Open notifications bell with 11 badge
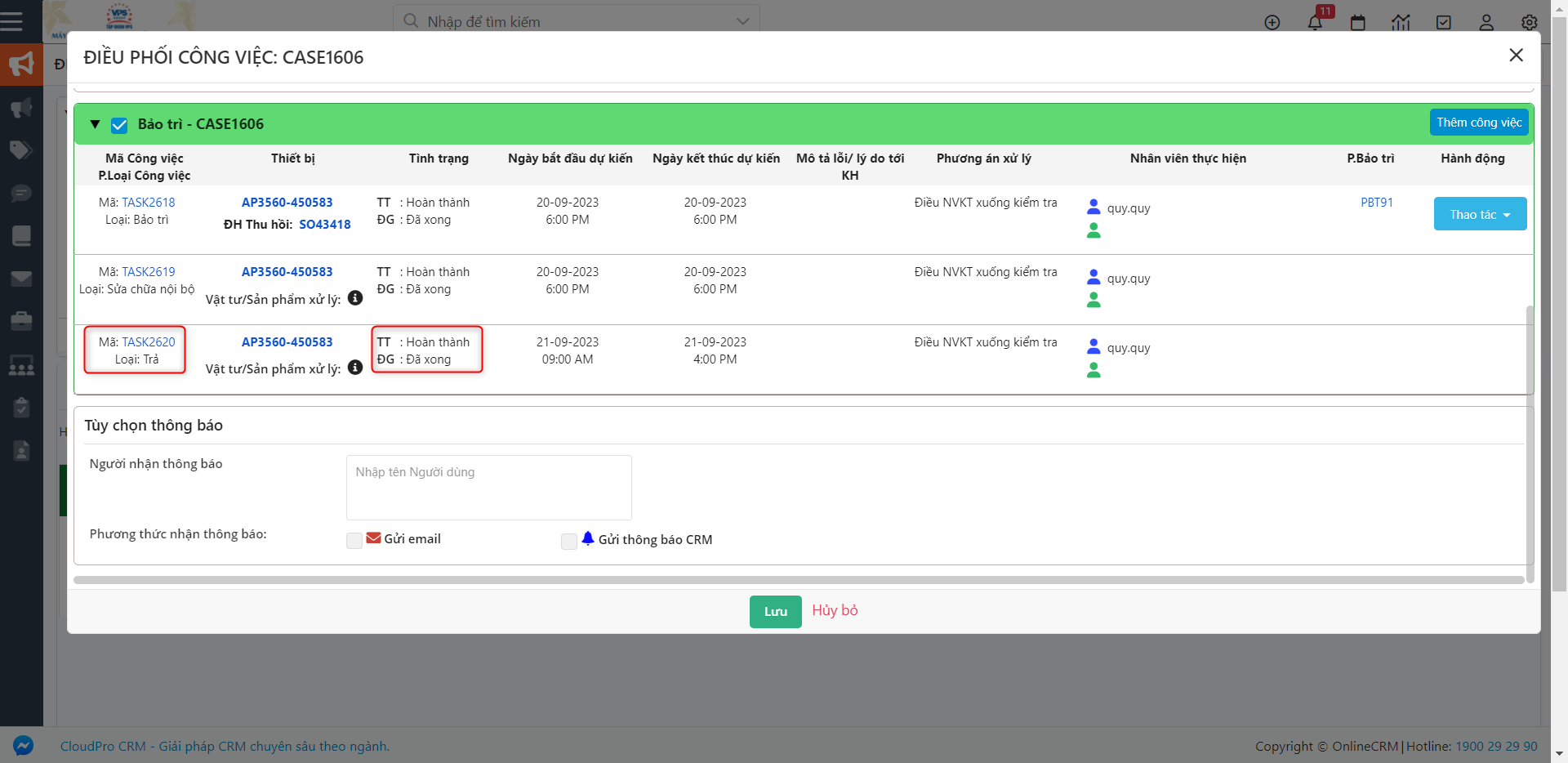Image resolution: width=1568 pixels, height=763 pixels. click(x=1315, y=22)
